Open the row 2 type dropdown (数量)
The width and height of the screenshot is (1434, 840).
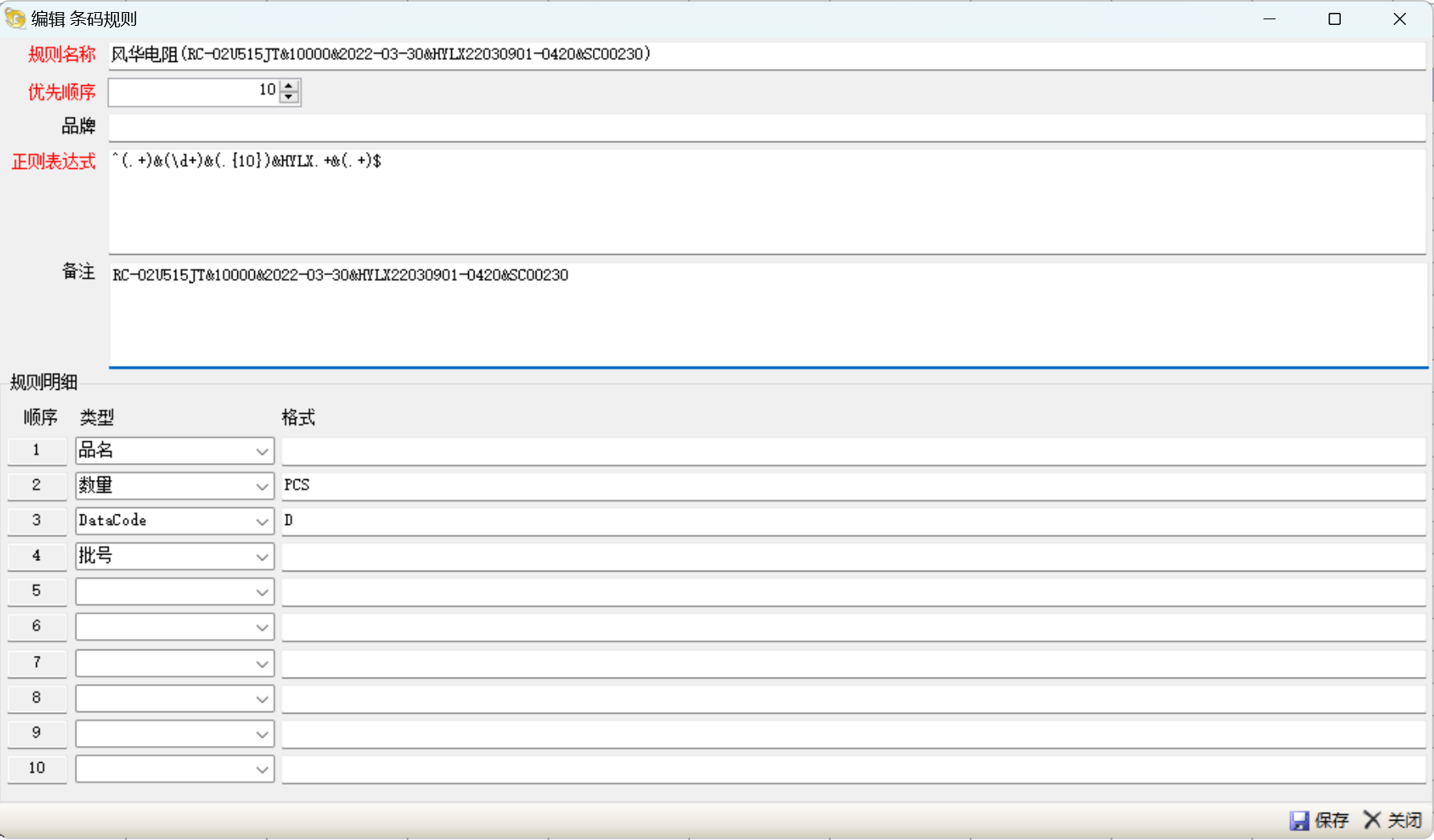(261, 486)
